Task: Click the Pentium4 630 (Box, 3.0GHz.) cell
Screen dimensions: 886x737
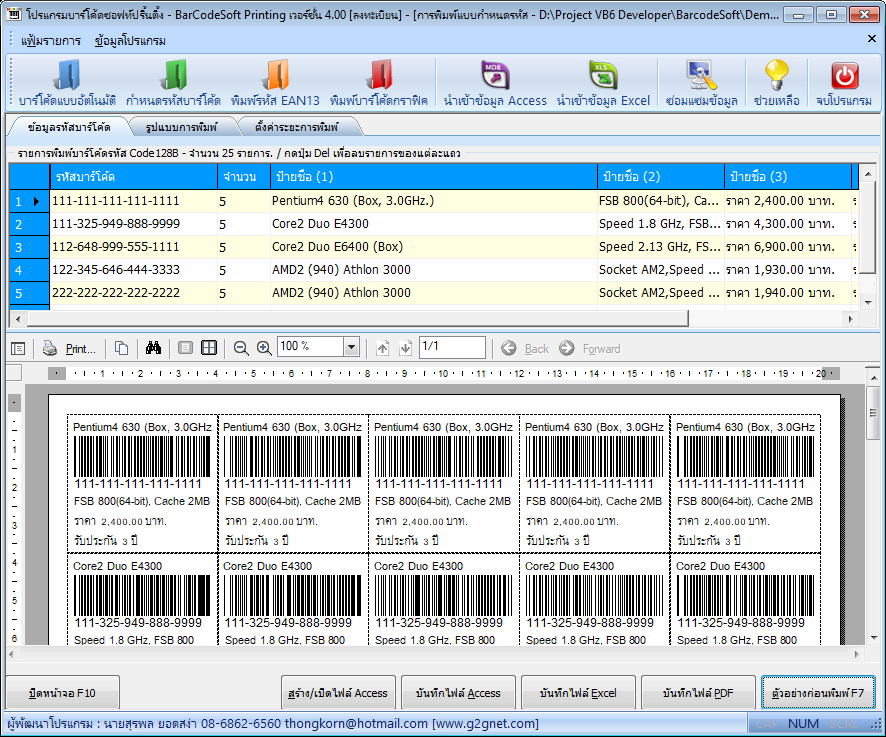Action: 434,201
